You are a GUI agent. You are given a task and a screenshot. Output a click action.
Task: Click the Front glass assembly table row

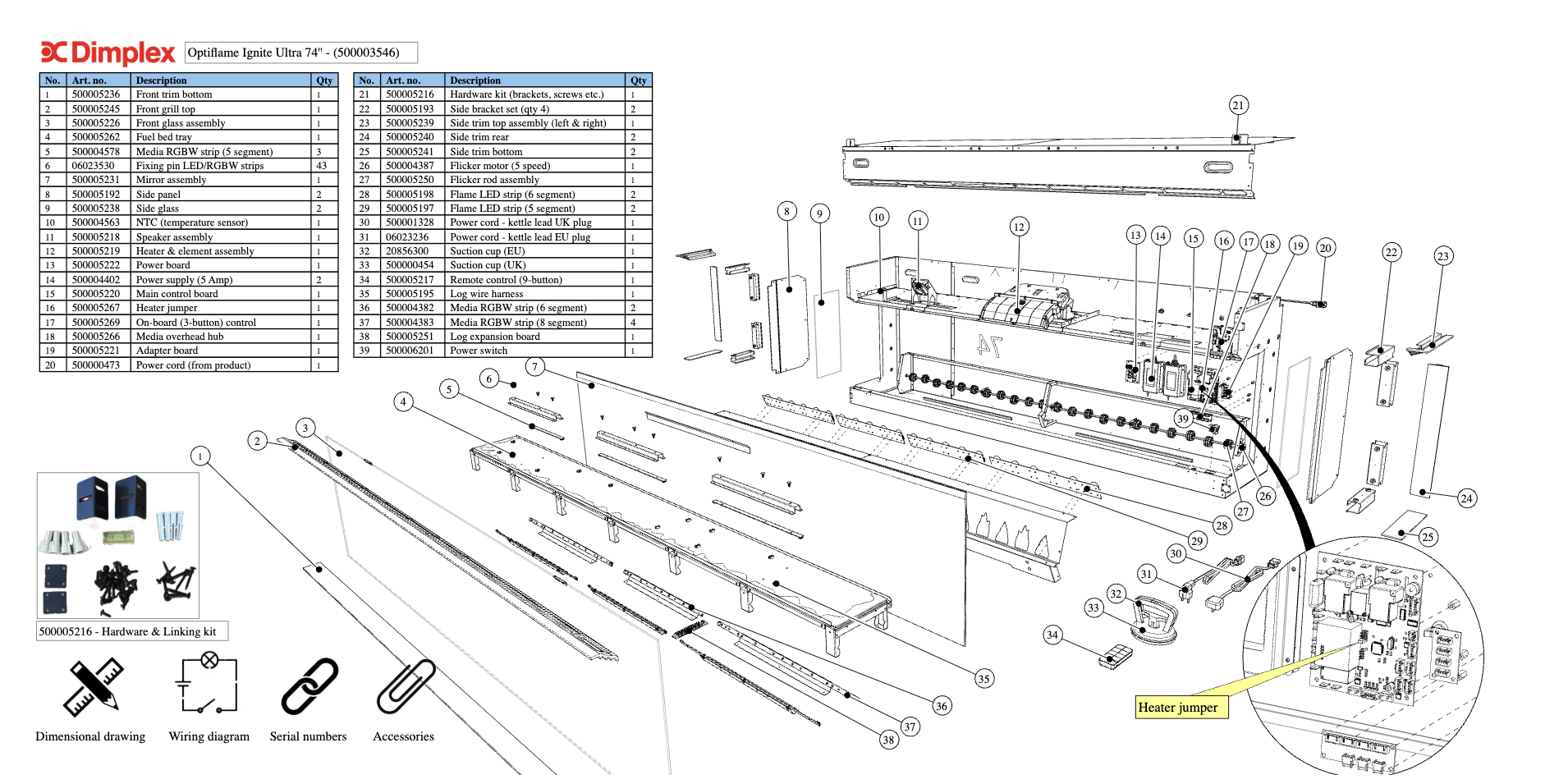189,123
